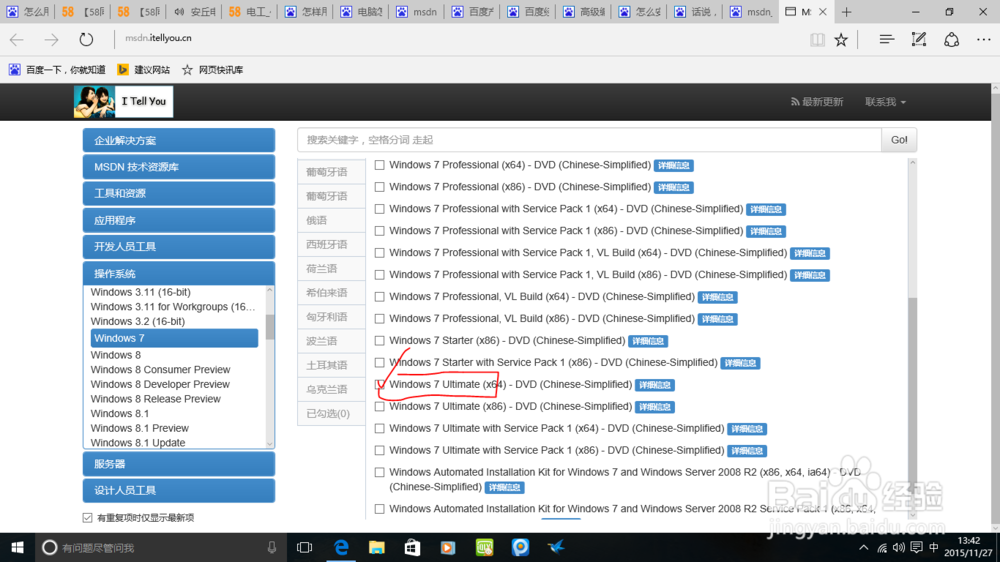Open the blue bird taskbar app

coord(556,547)
